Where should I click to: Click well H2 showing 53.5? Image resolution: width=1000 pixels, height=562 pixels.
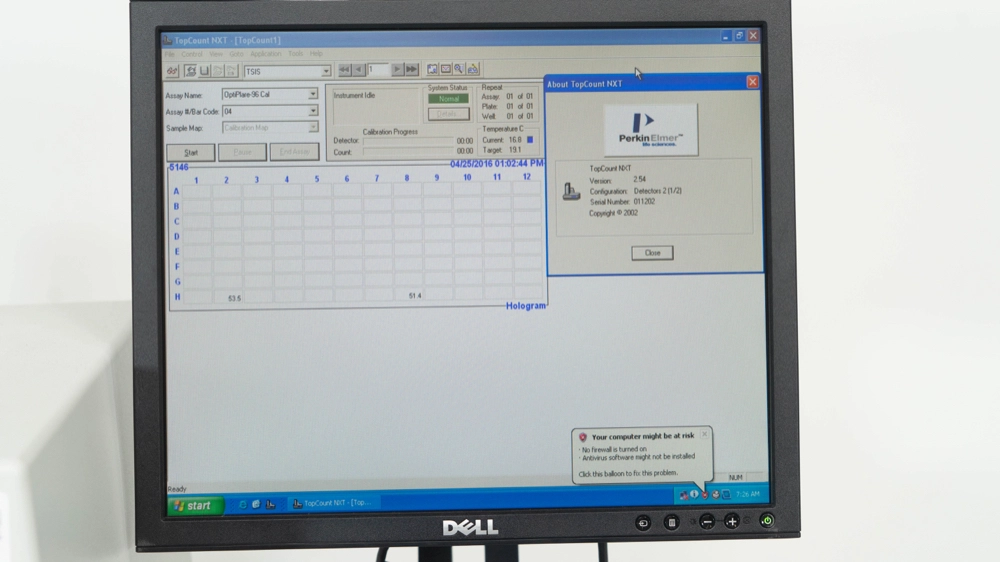coord(234,298)
